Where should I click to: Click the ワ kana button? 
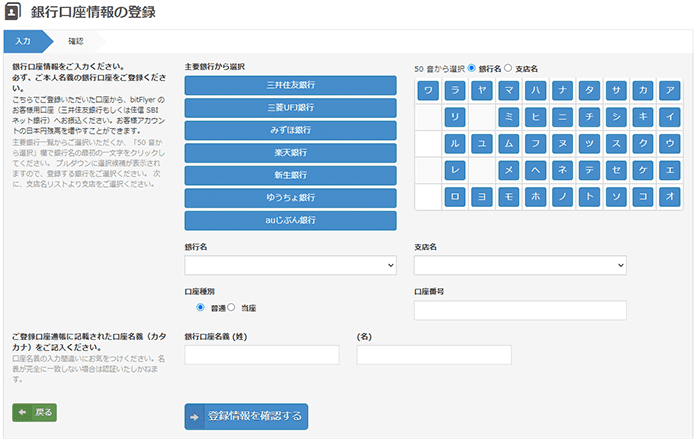[x=428, y=90]
